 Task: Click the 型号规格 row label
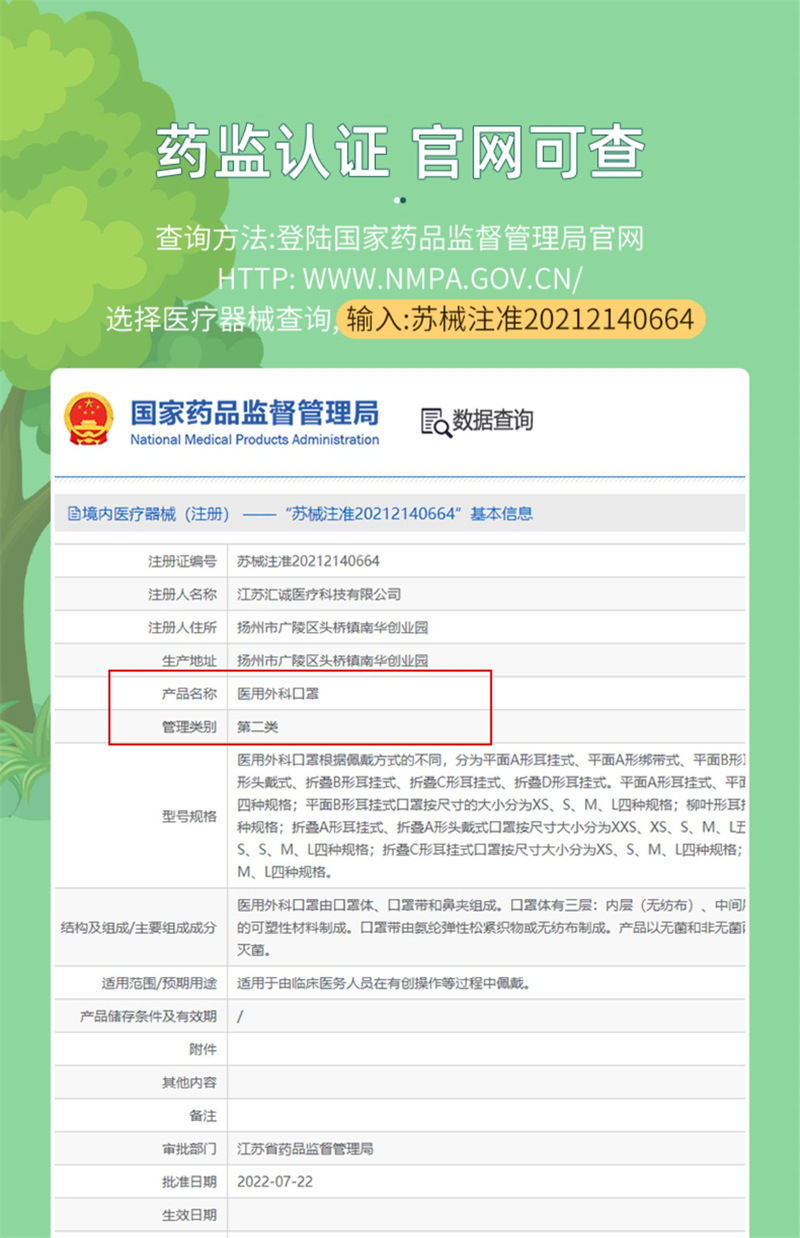189,816
